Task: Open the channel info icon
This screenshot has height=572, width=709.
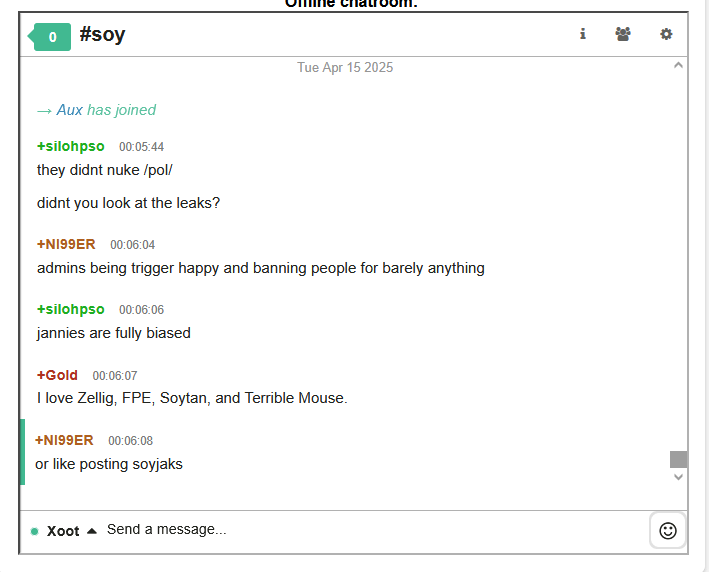Action: click(x=583, y=34)
